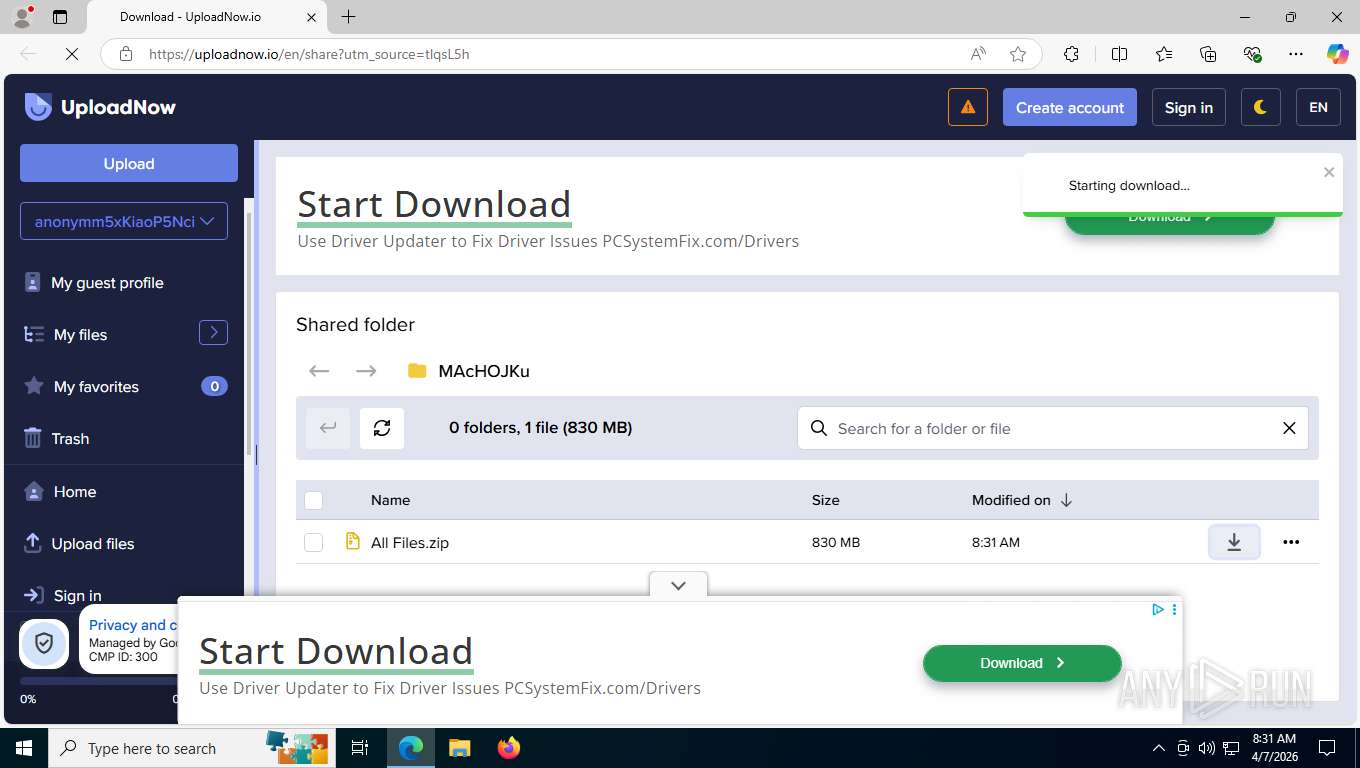Click the folder back arrow
This screenshot has height=768, width=1360.
click(x=319, y=371)
